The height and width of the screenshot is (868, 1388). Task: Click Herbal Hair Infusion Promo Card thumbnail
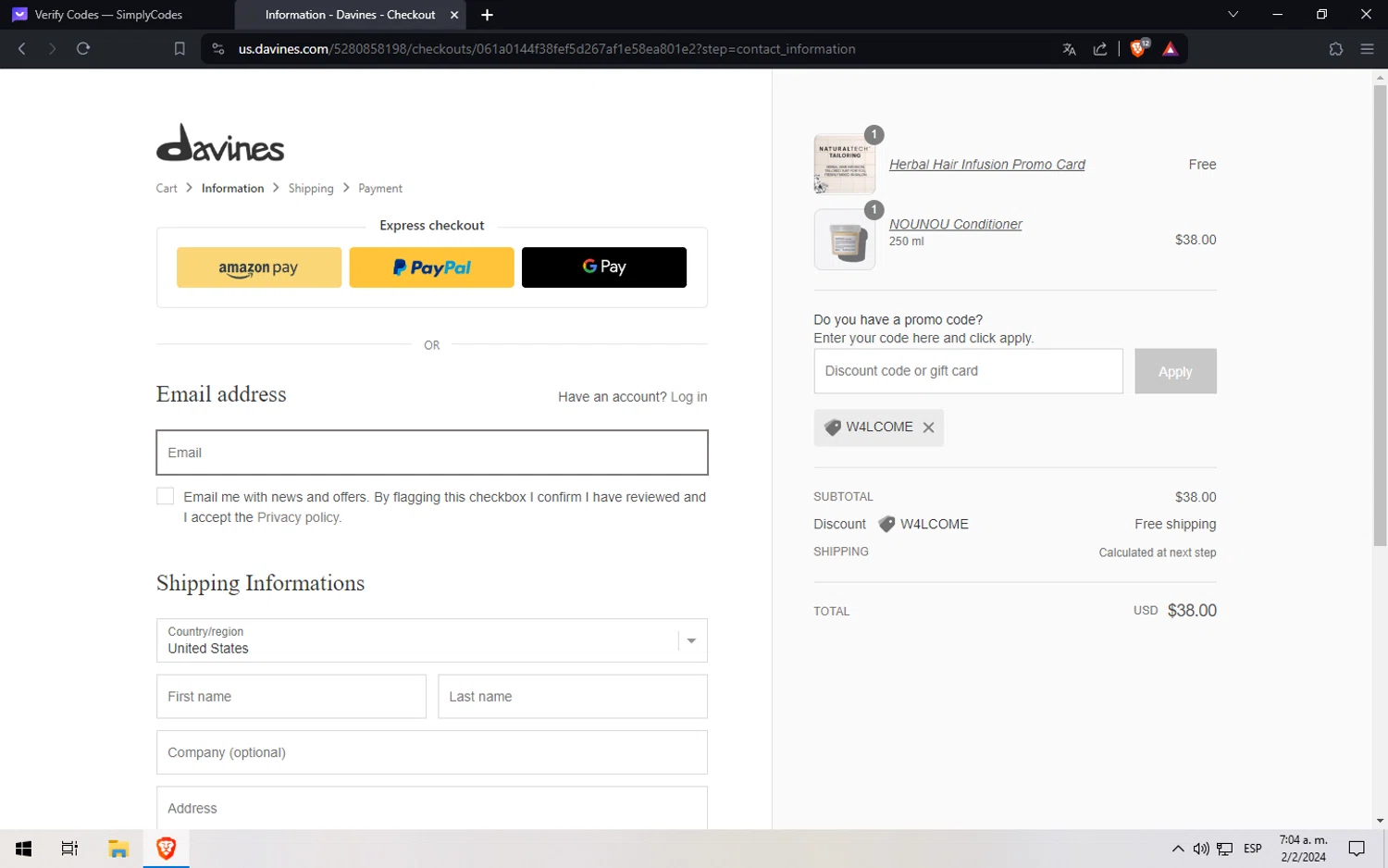[x=845, y=165]
